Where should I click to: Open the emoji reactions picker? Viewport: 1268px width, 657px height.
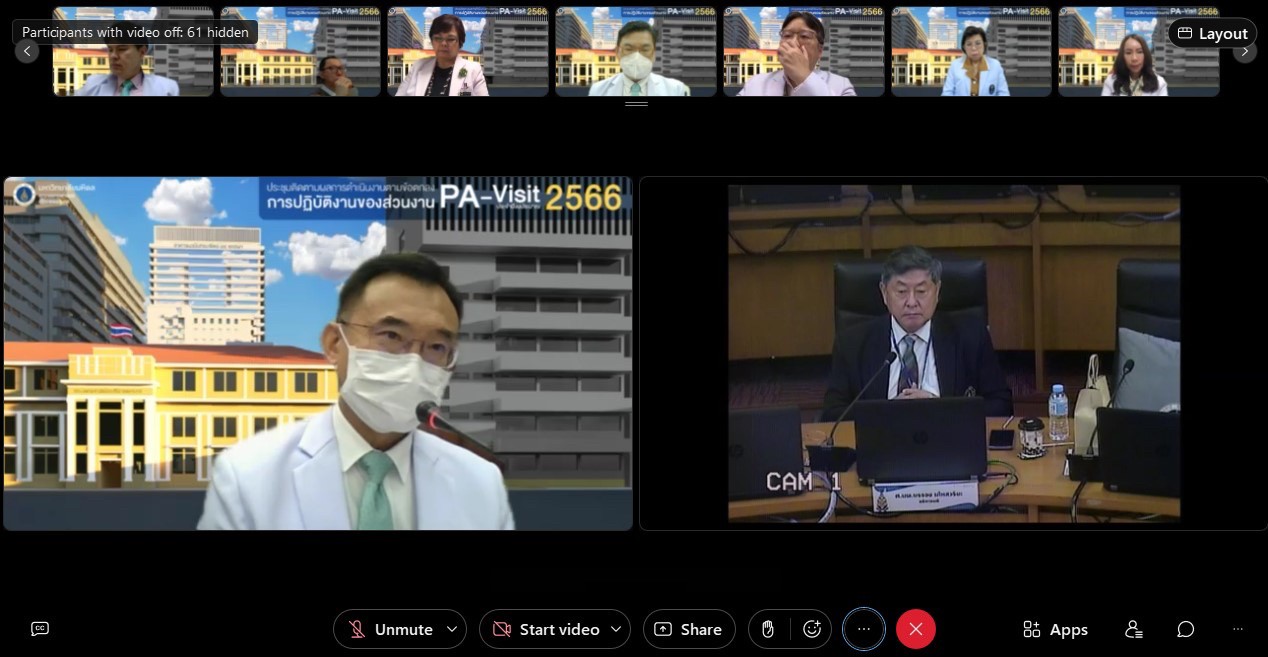(x=812, y=629)
